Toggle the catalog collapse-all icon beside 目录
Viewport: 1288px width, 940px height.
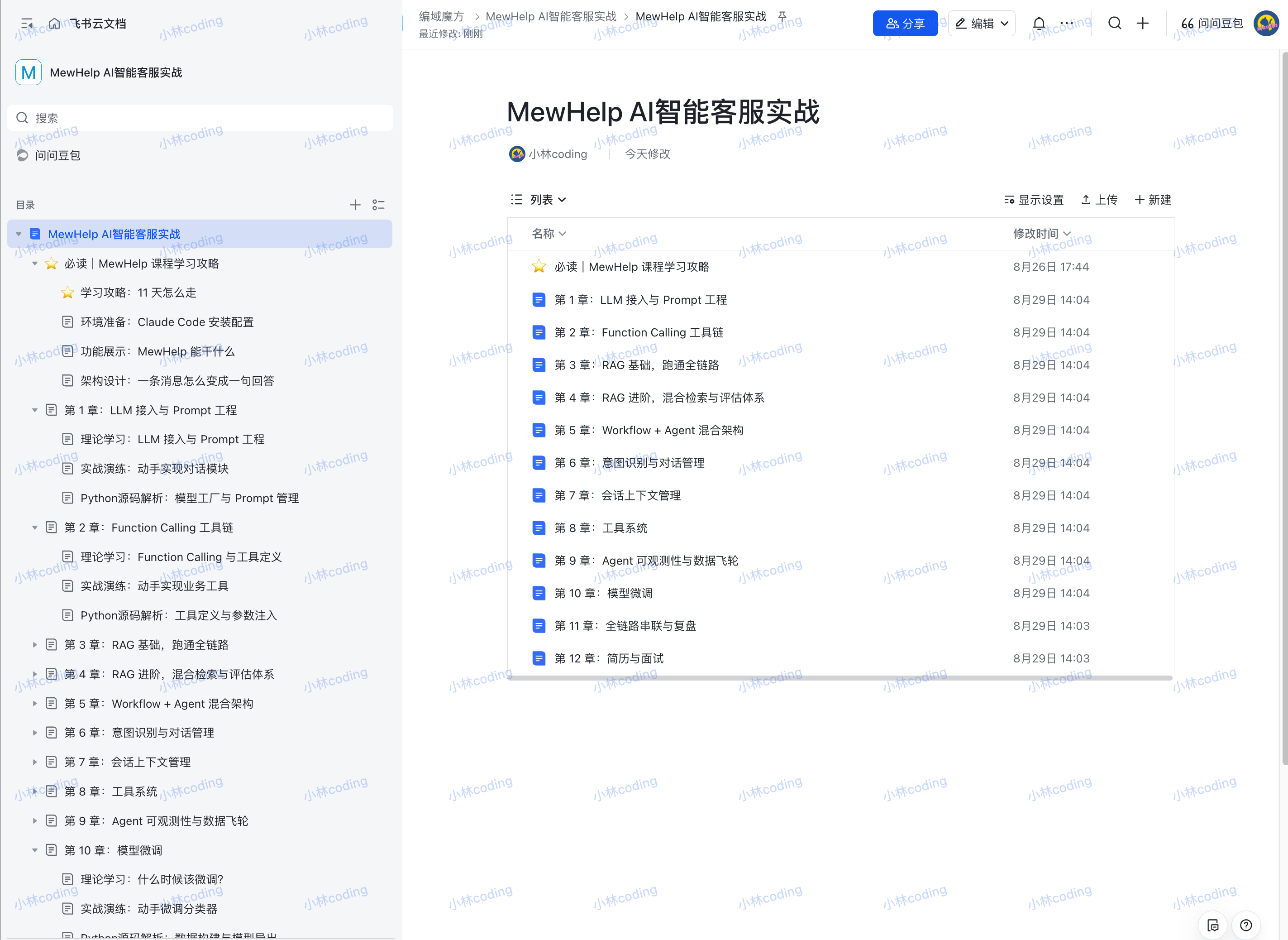(378, 205)
